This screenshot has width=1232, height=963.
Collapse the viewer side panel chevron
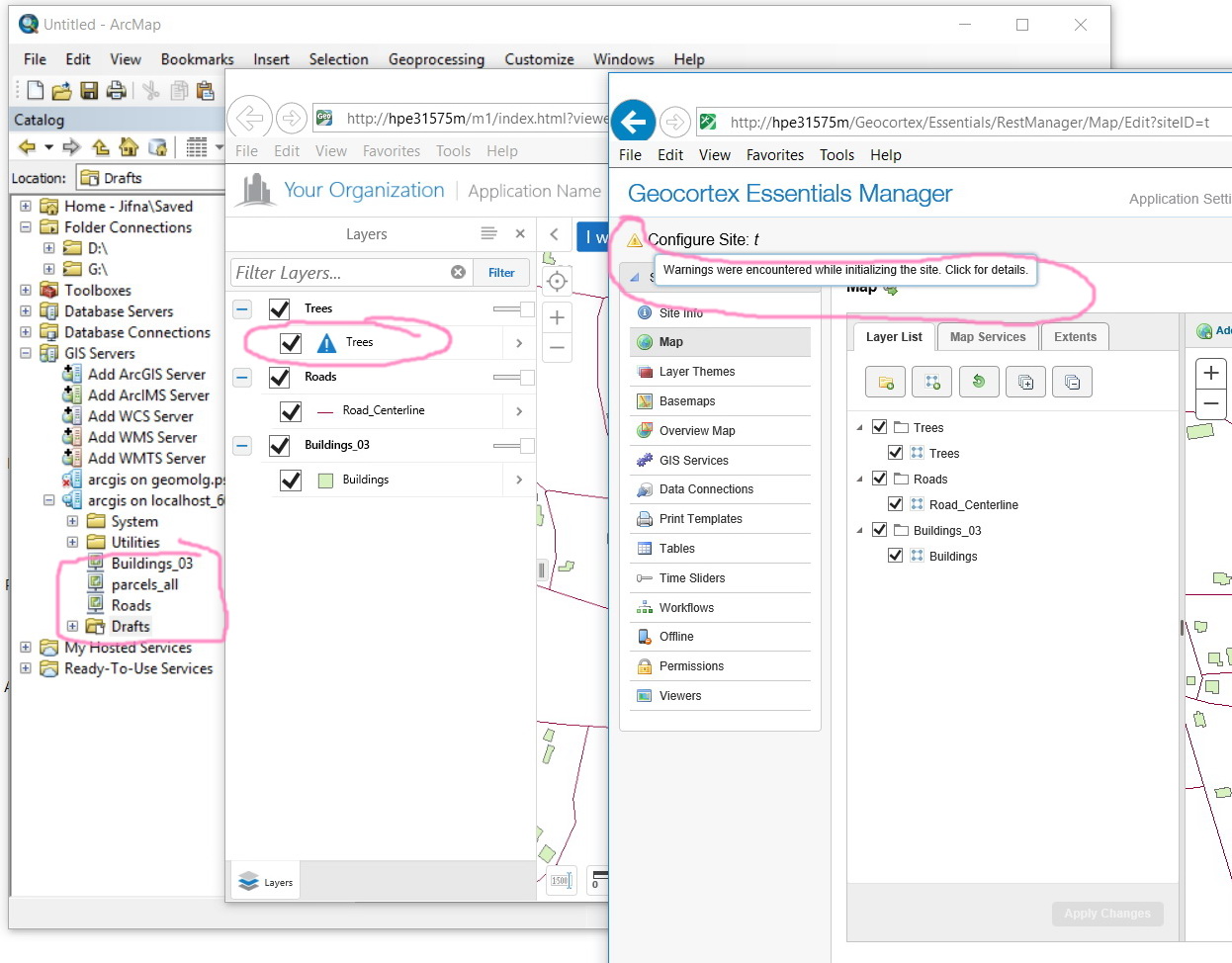[554, 234]
